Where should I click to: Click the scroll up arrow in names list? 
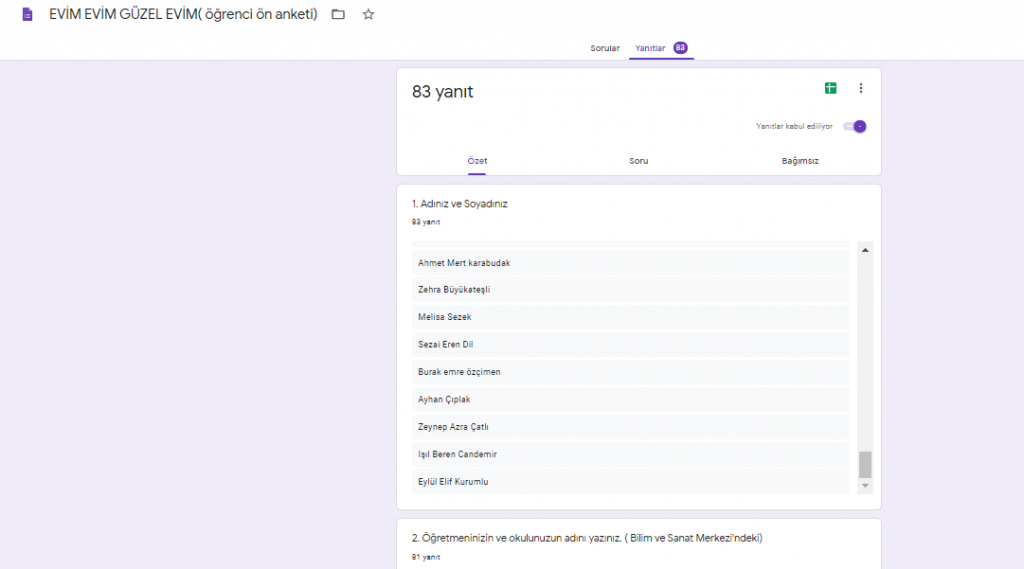pyautogui.click(x=865, y=250)
